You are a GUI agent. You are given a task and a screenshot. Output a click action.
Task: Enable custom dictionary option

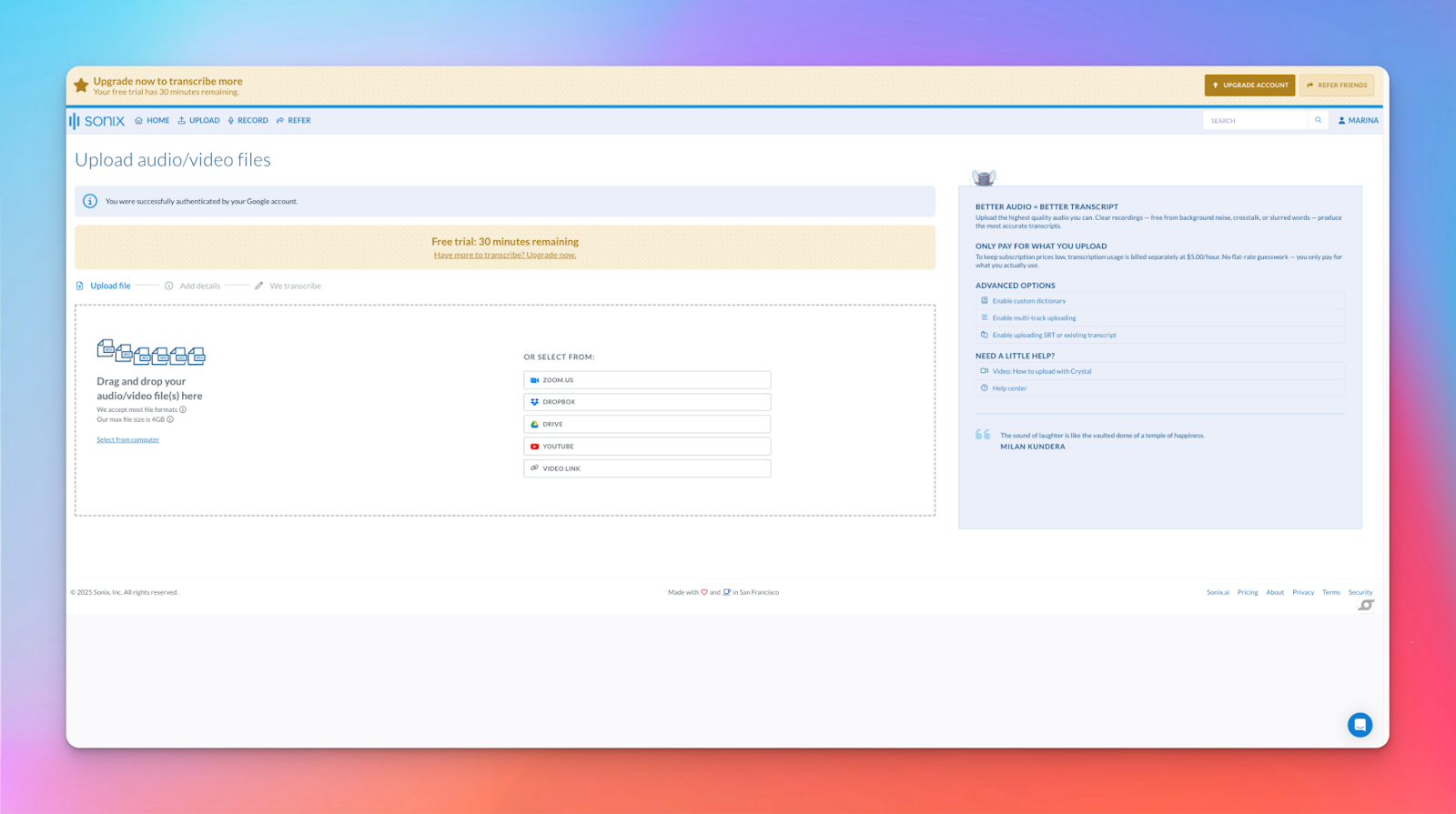(1028, 301)
